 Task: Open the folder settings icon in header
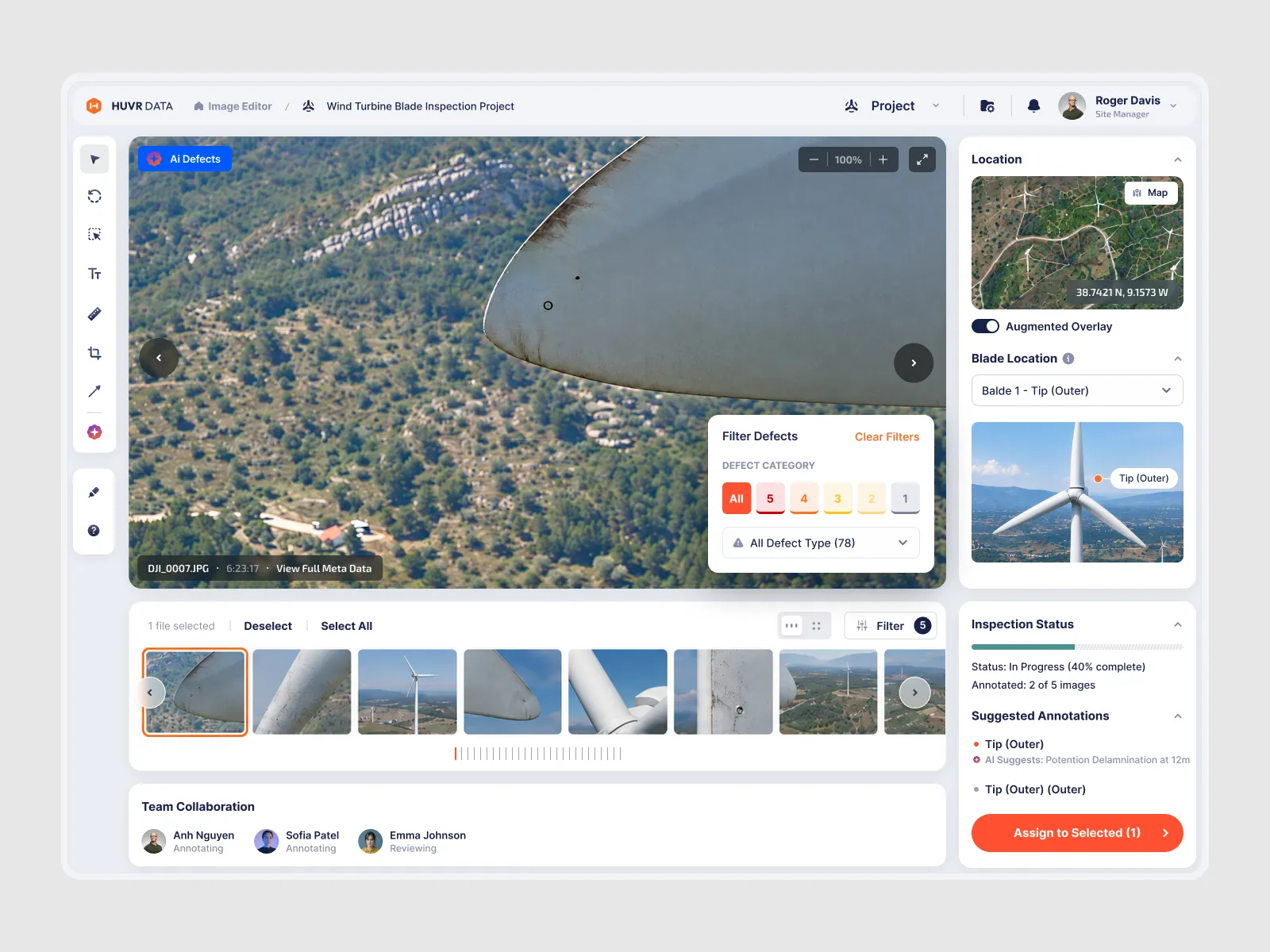[x=987, y=106]
